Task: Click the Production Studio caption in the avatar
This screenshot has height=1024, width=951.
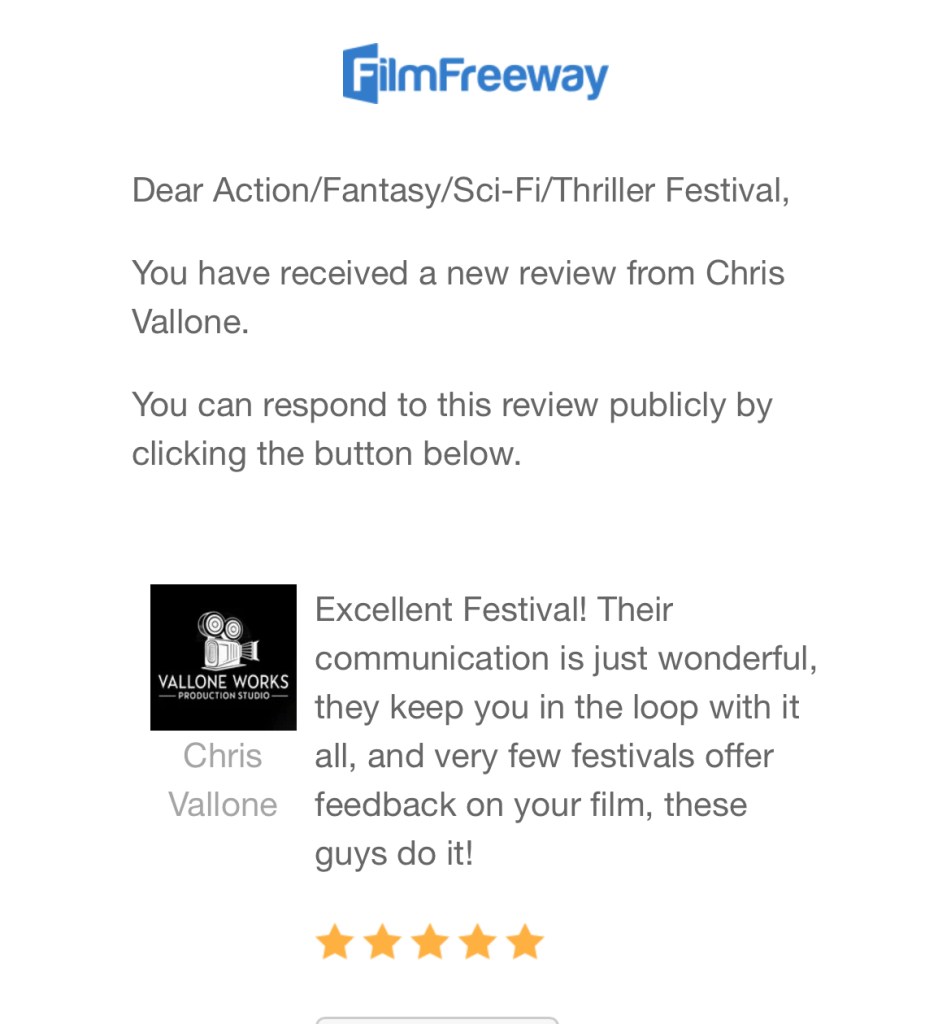Action: click(x=223, y=696)
